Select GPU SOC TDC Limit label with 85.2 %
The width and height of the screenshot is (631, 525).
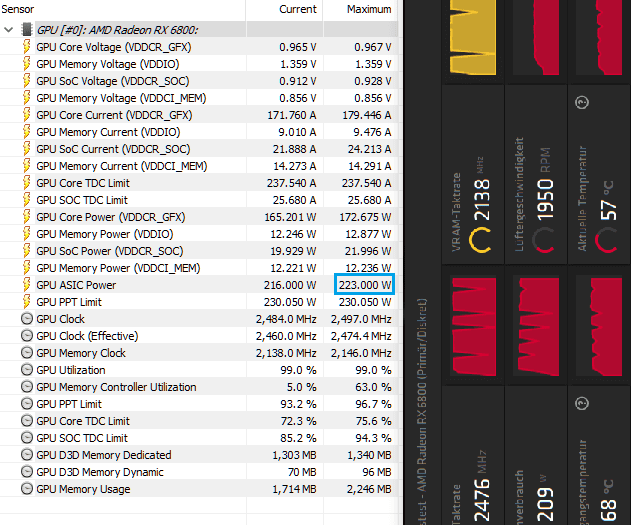tap(82, 438)
